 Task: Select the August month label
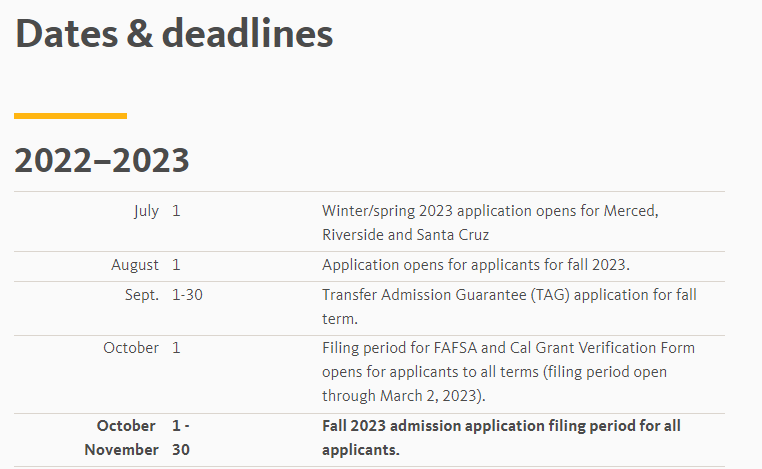[x=135, y=265]
